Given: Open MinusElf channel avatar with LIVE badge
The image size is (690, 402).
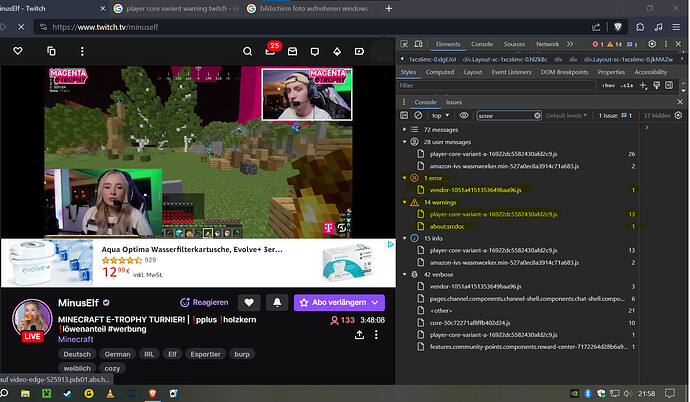Looking at the screenshot, I should click(x=32, y=321).
